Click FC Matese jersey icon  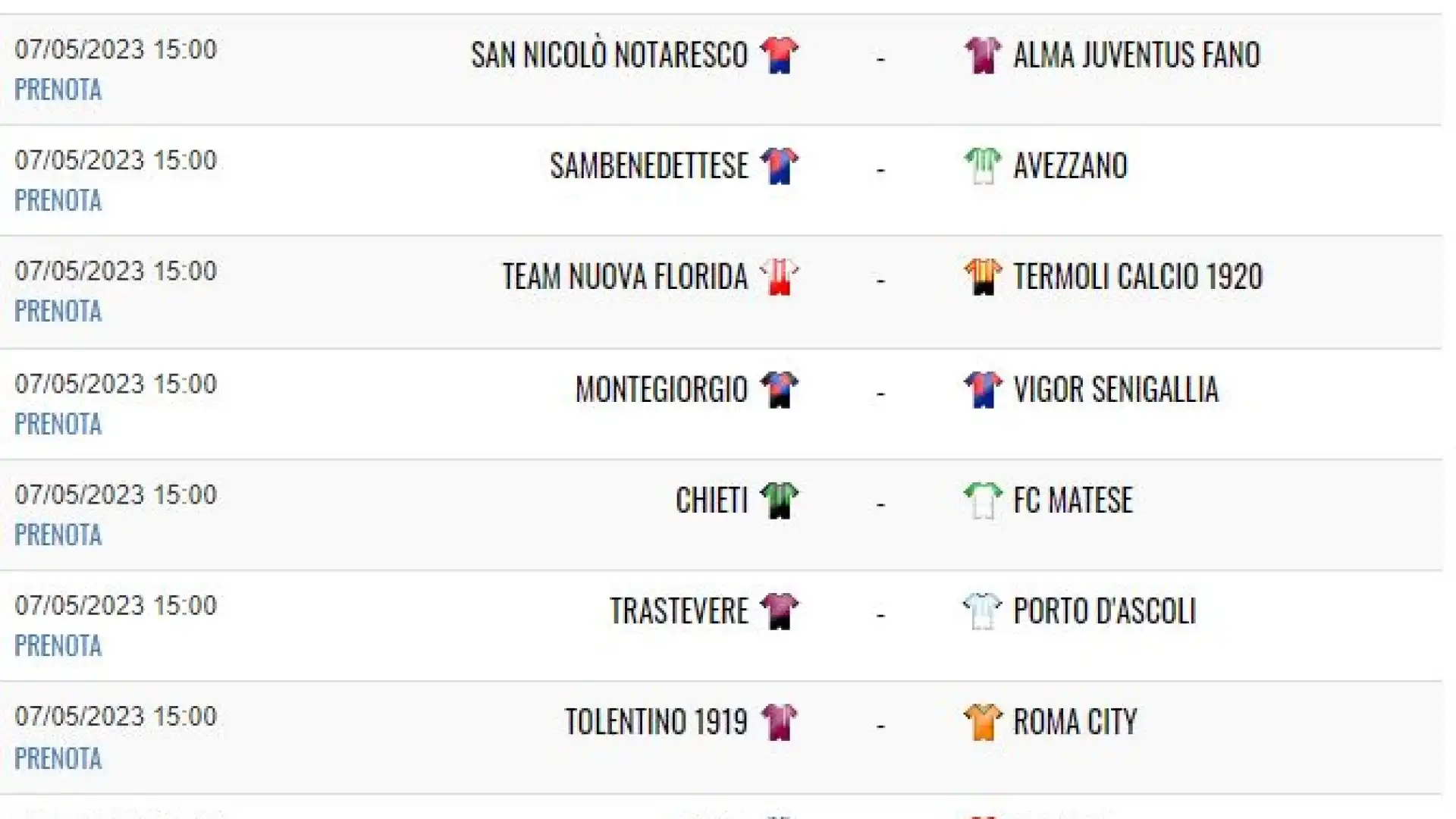point(982,500)
